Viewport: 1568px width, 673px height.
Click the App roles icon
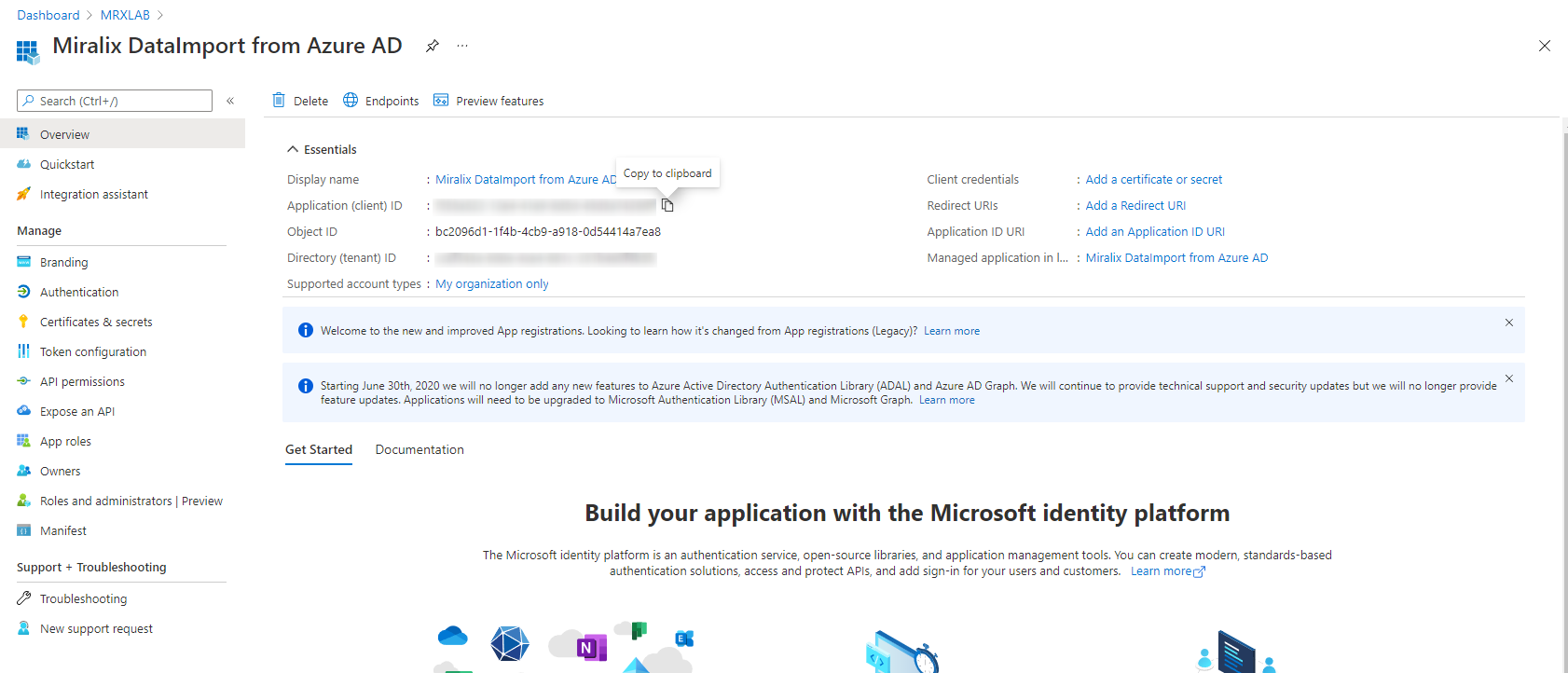click(x=23, y=441)
